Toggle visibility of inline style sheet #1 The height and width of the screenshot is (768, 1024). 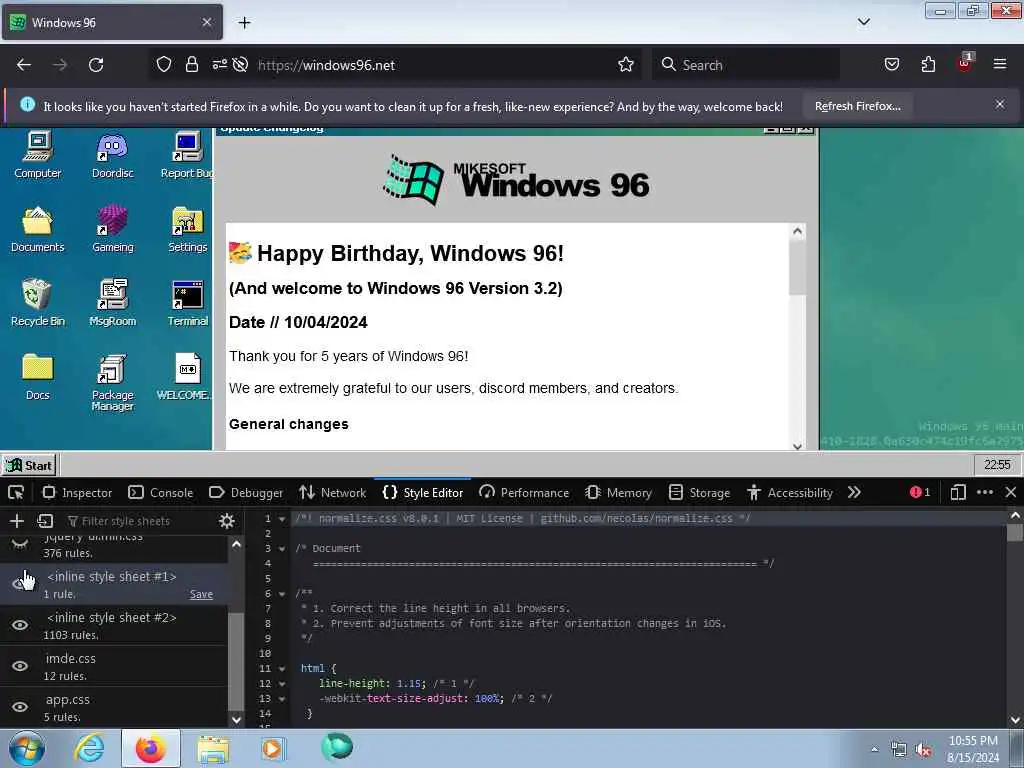[20, 584]
